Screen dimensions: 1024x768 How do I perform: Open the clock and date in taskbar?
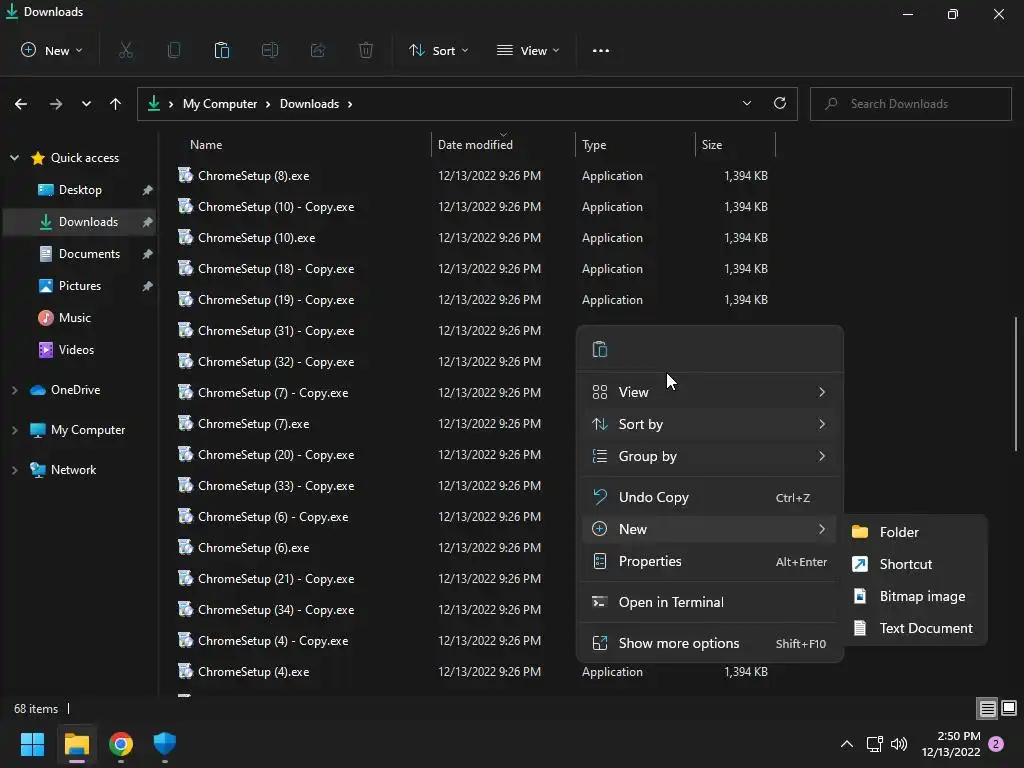point(951,744)
